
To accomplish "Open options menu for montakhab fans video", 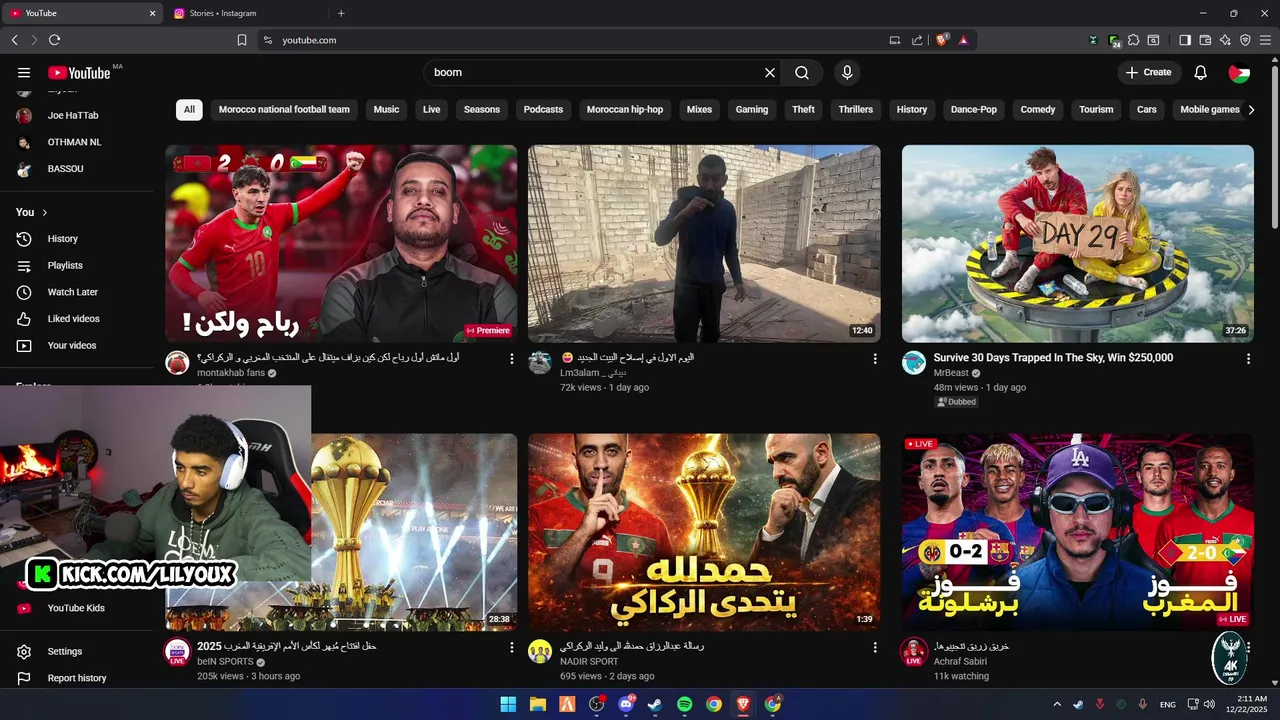I will pos(512,359).
